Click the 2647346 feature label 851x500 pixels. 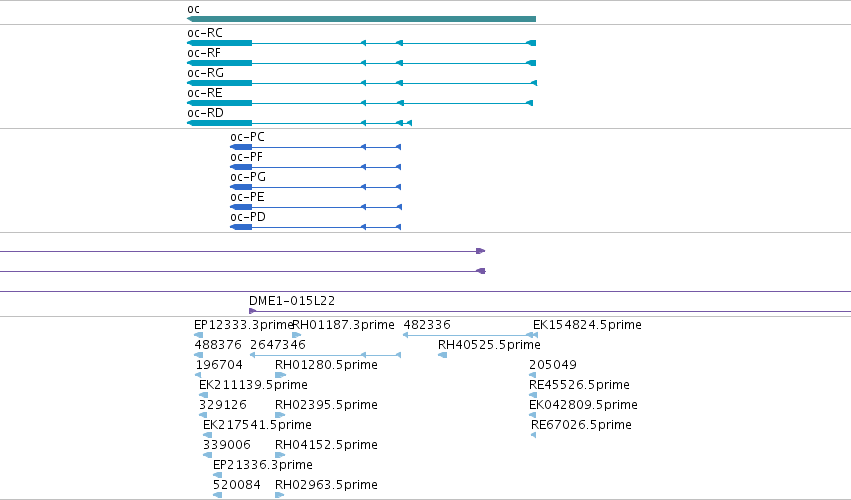coord(278,345)
